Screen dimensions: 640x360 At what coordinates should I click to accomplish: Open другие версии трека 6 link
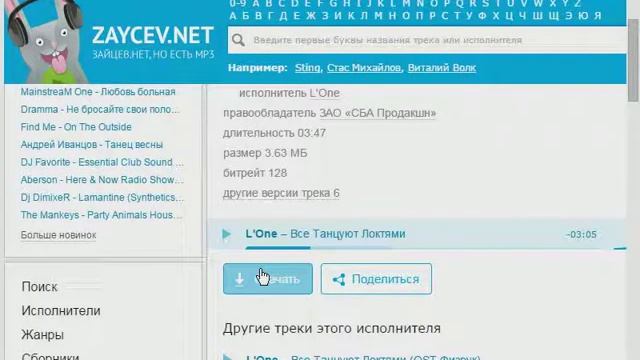click(x=281, y=193)
